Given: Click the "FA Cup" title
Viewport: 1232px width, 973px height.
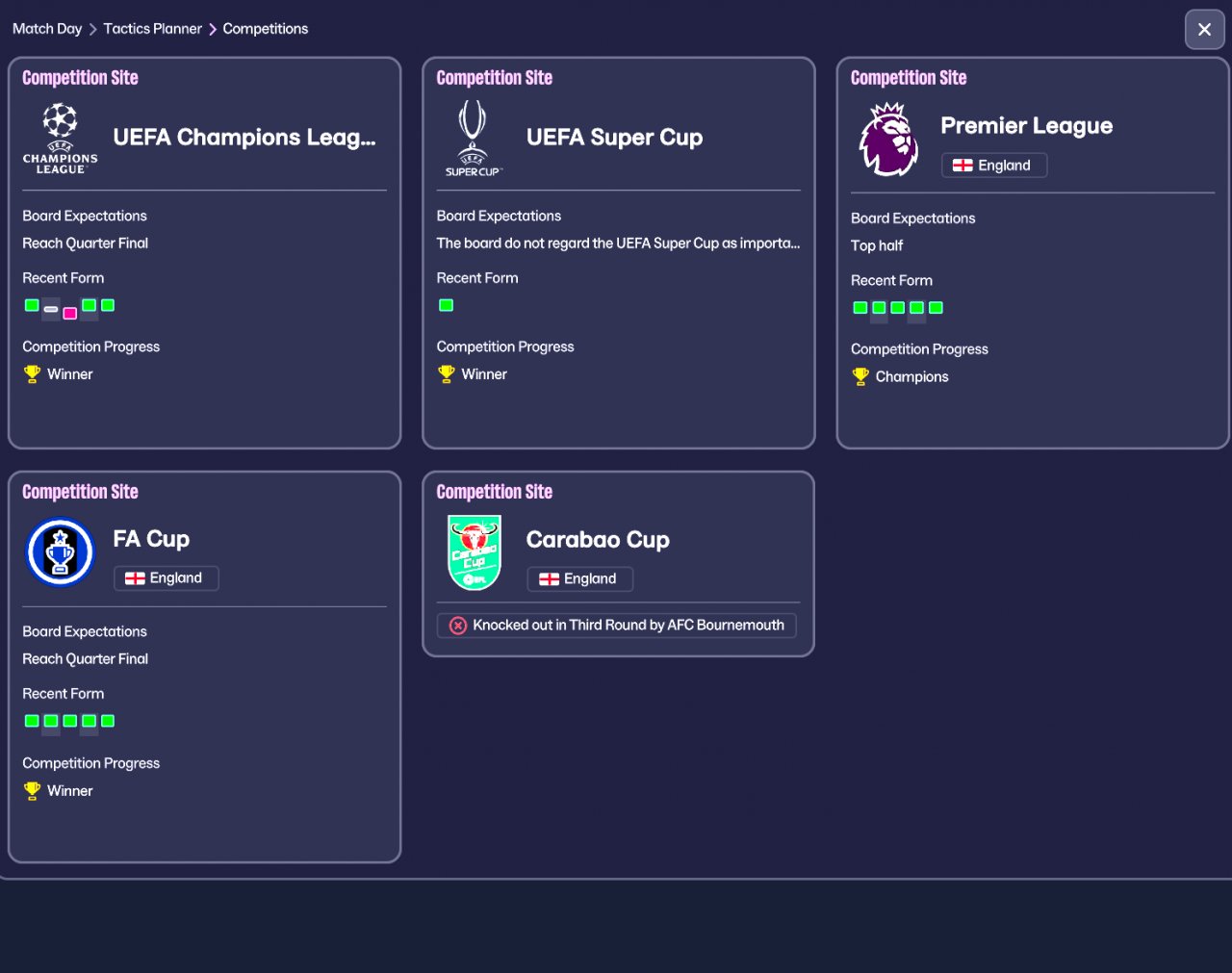Looking at the screenshot, I should coord(151,539).
